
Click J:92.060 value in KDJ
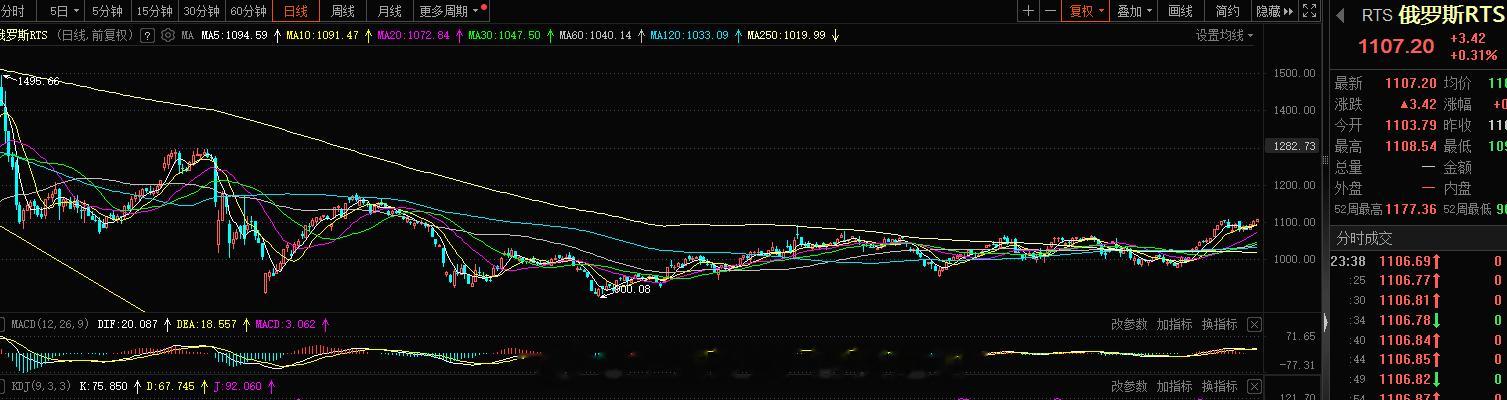click(x=239, y=386)
